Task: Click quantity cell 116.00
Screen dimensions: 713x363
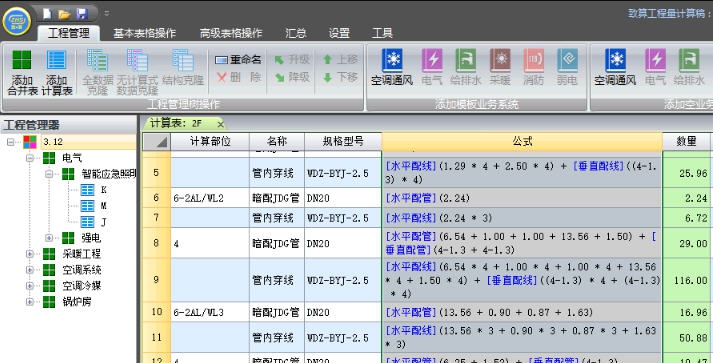Action: (x=687, y=280)
